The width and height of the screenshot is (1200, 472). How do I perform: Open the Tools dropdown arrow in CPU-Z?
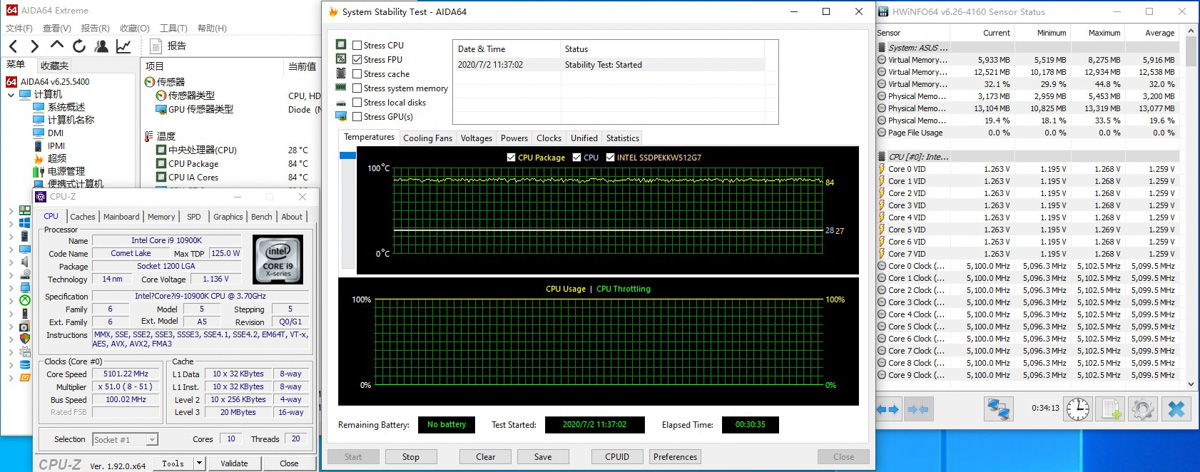pos(200,464)
